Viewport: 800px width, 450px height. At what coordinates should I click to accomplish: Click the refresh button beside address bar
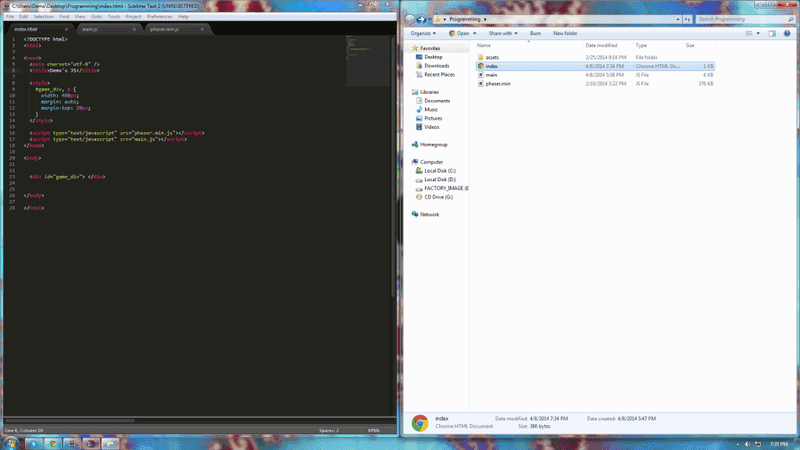685,19
